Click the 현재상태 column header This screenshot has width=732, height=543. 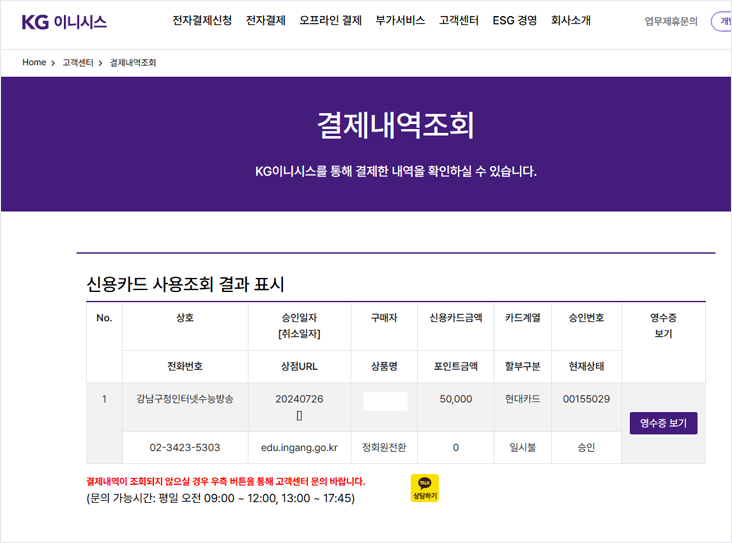[586, 367]
